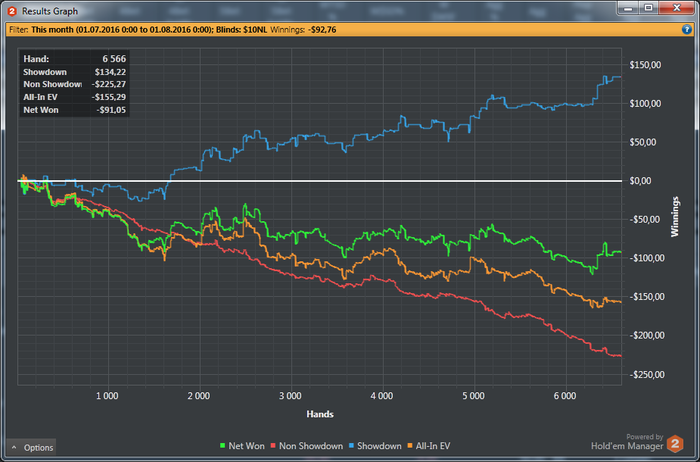Viewport: 700px width, 462px height.
Task: Click the Hands axis title
Action: click(320, 414)
